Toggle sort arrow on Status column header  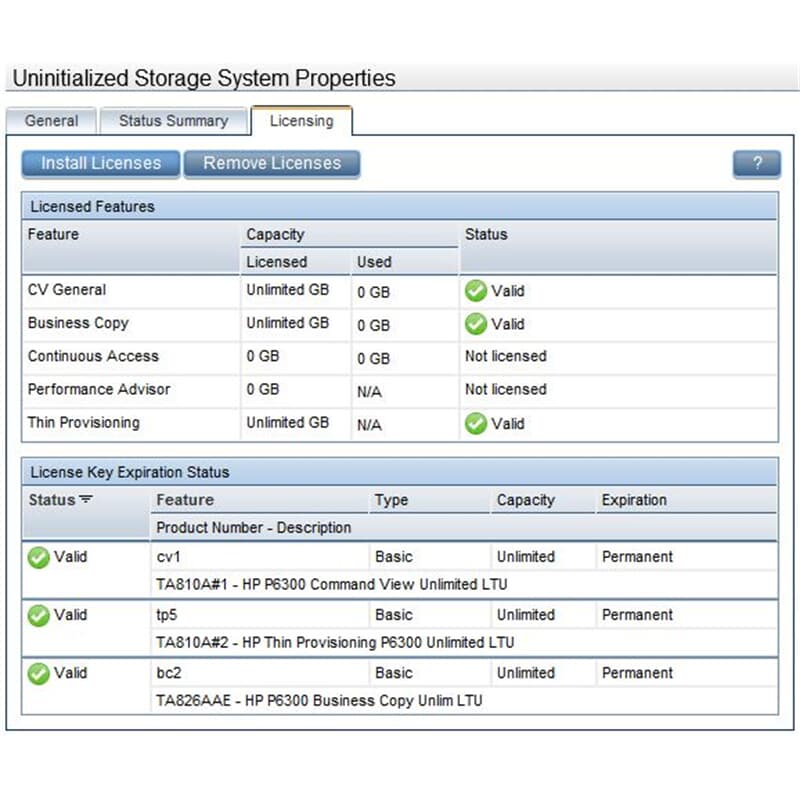86,499
